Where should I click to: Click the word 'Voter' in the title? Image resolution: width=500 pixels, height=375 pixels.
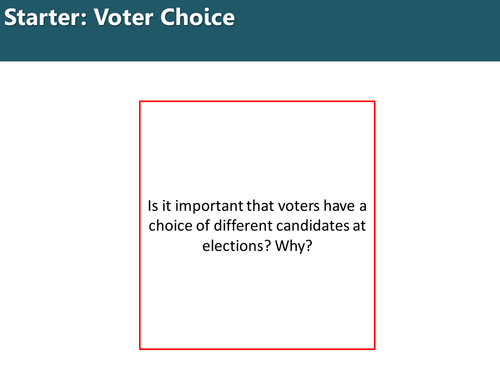[x=124, y=17]
